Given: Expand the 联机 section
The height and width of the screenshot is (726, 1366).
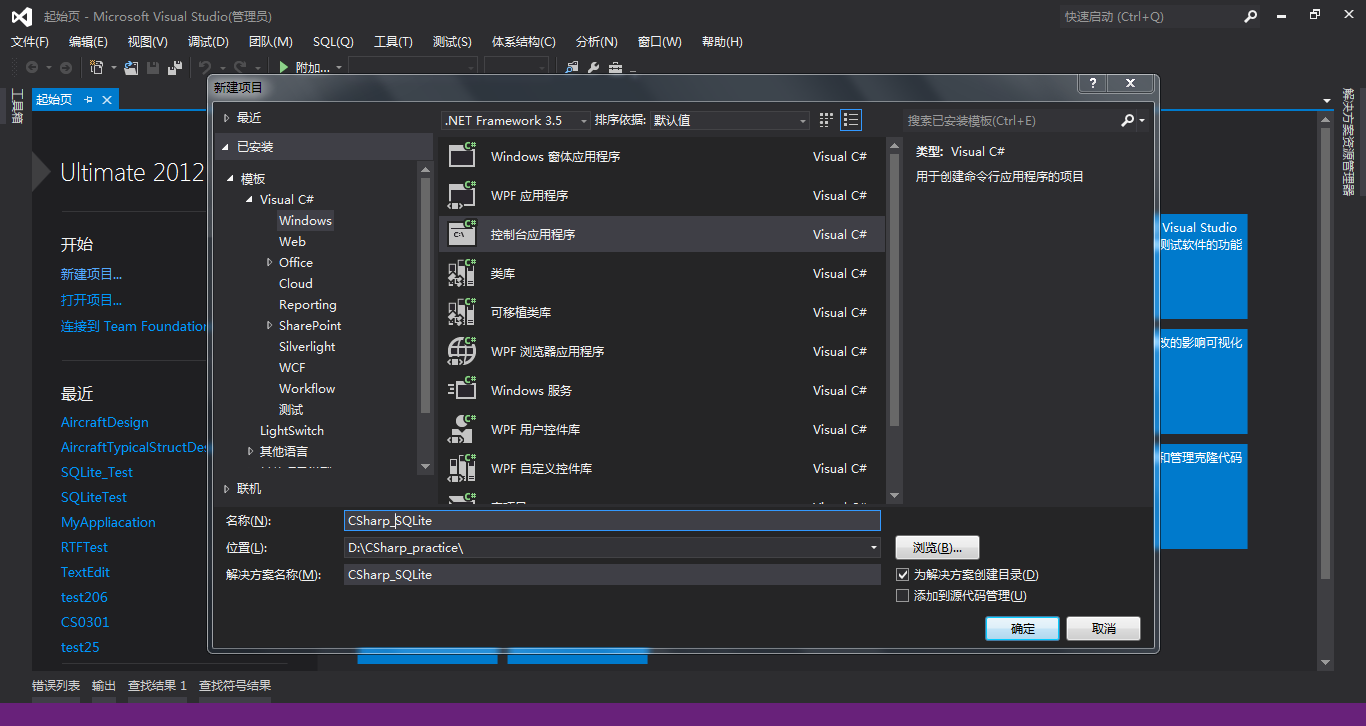Looking at the screenshot, I should pyautogui.click(x=227, y=489).
